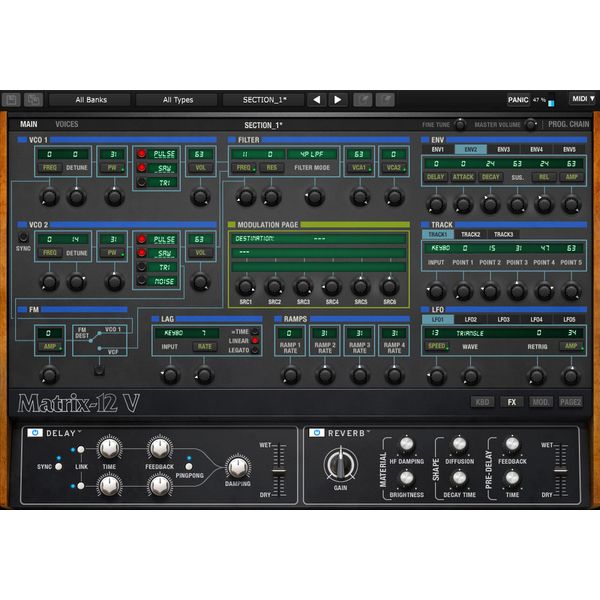Click the export preset icon
600x600 pixels.
[x=385, y=100]
